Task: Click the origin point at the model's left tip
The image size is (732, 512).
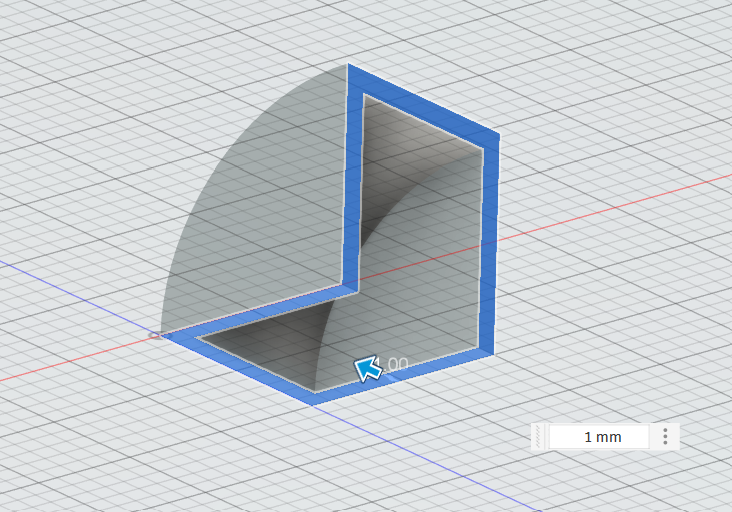Action: 154,336
